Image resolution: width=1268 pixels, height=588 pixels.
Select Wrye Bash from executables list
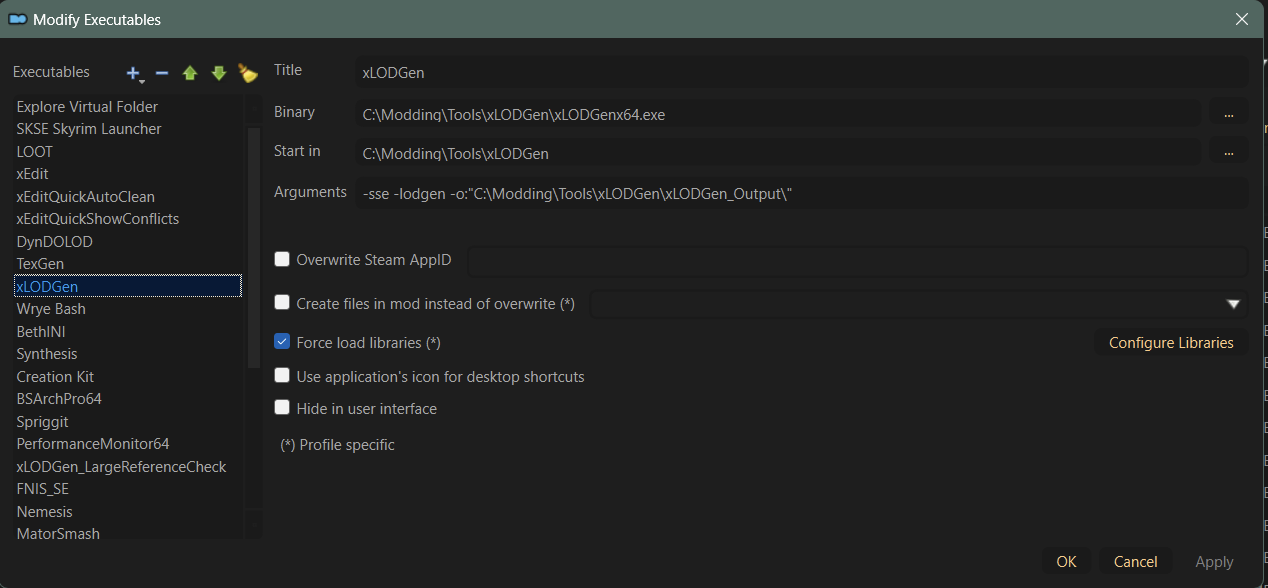point(51,309)
